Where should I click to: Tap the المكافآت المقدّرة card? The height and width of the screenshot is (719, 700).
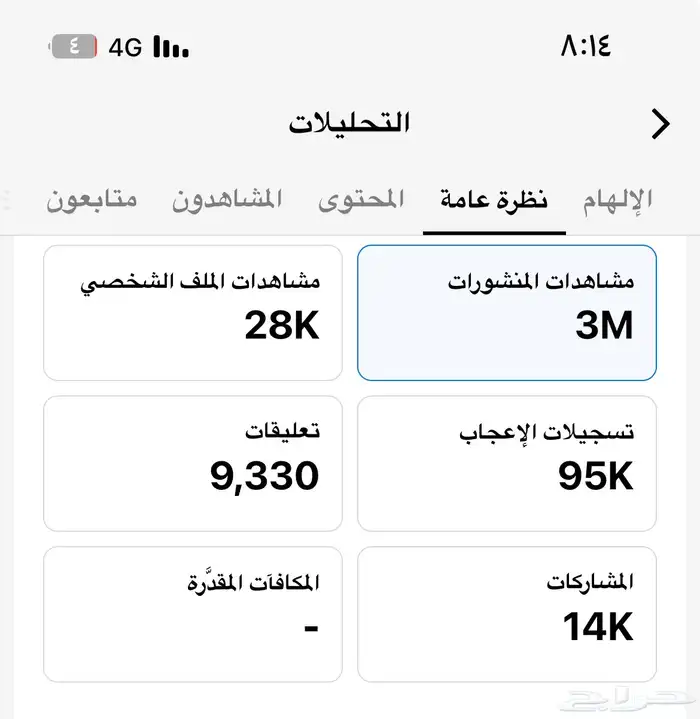(193, 613)
